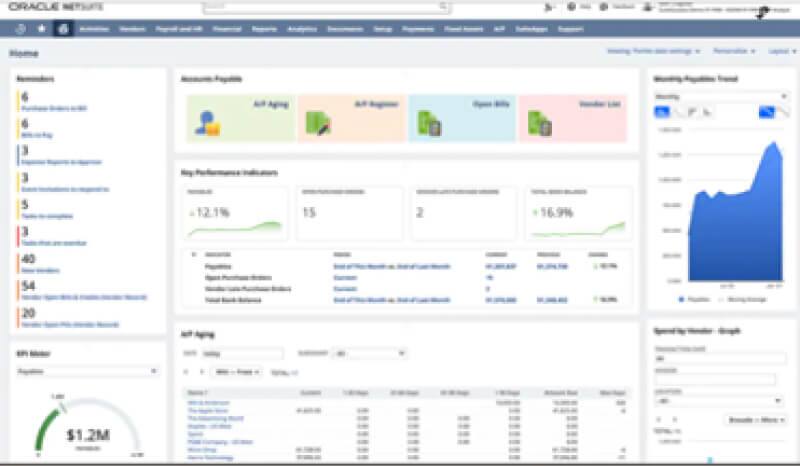Open the Payroll and HR menu

[179, 29]
